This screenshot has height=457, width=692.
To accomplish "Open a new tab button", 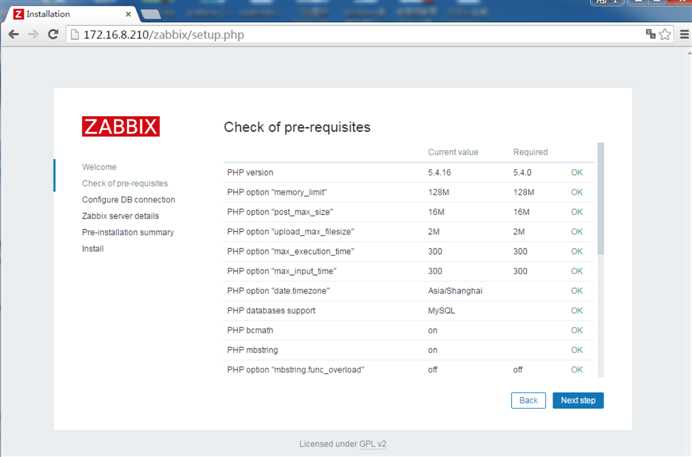I will pos(151,15).
